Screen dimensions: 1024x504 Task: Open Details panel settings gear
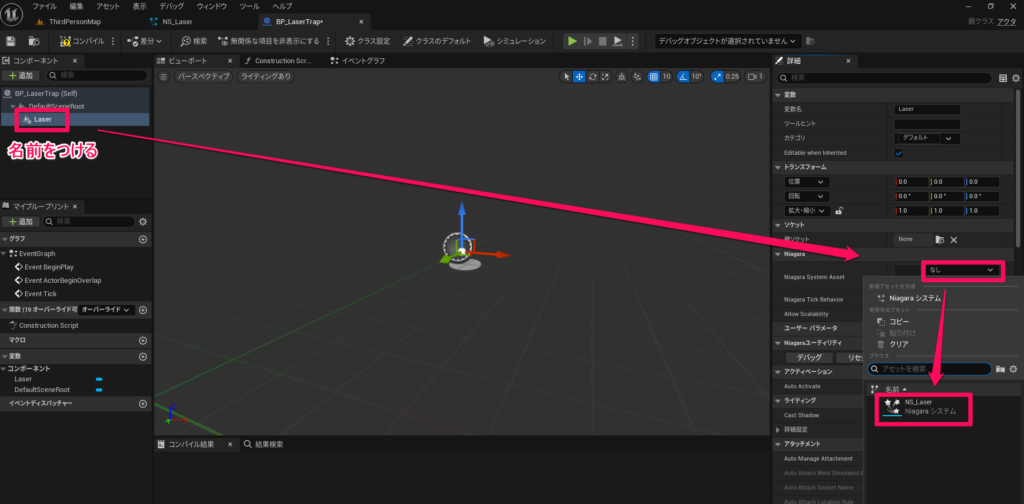(1016, 78)
